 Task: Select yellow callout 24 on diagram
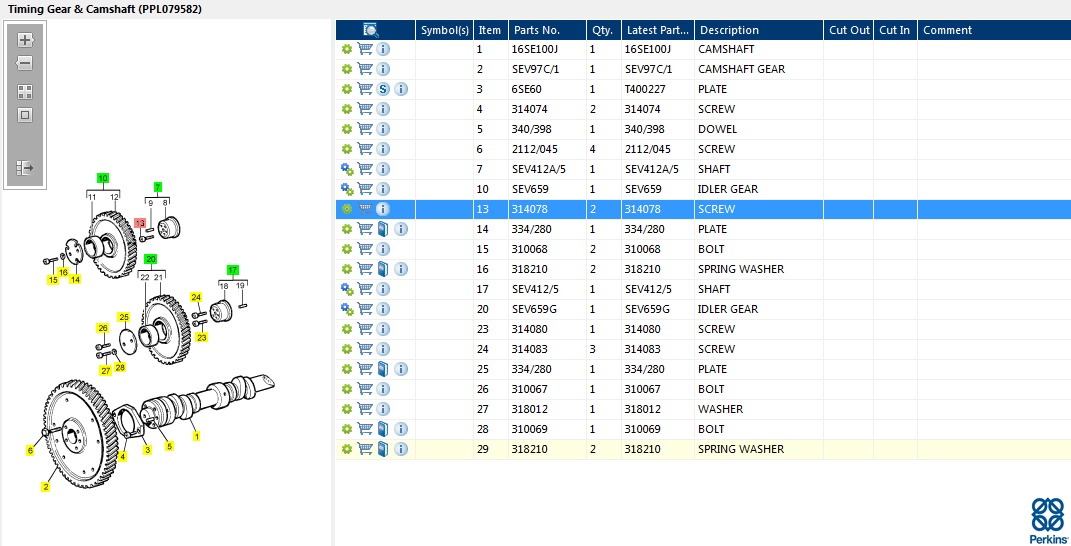click(x=196, y=297)
